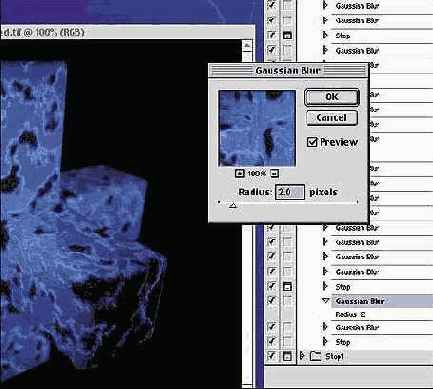Screen dimensions: 433x389
Task: Click OK in the Gaussian Blur dialog
Action: coord(332,97)
